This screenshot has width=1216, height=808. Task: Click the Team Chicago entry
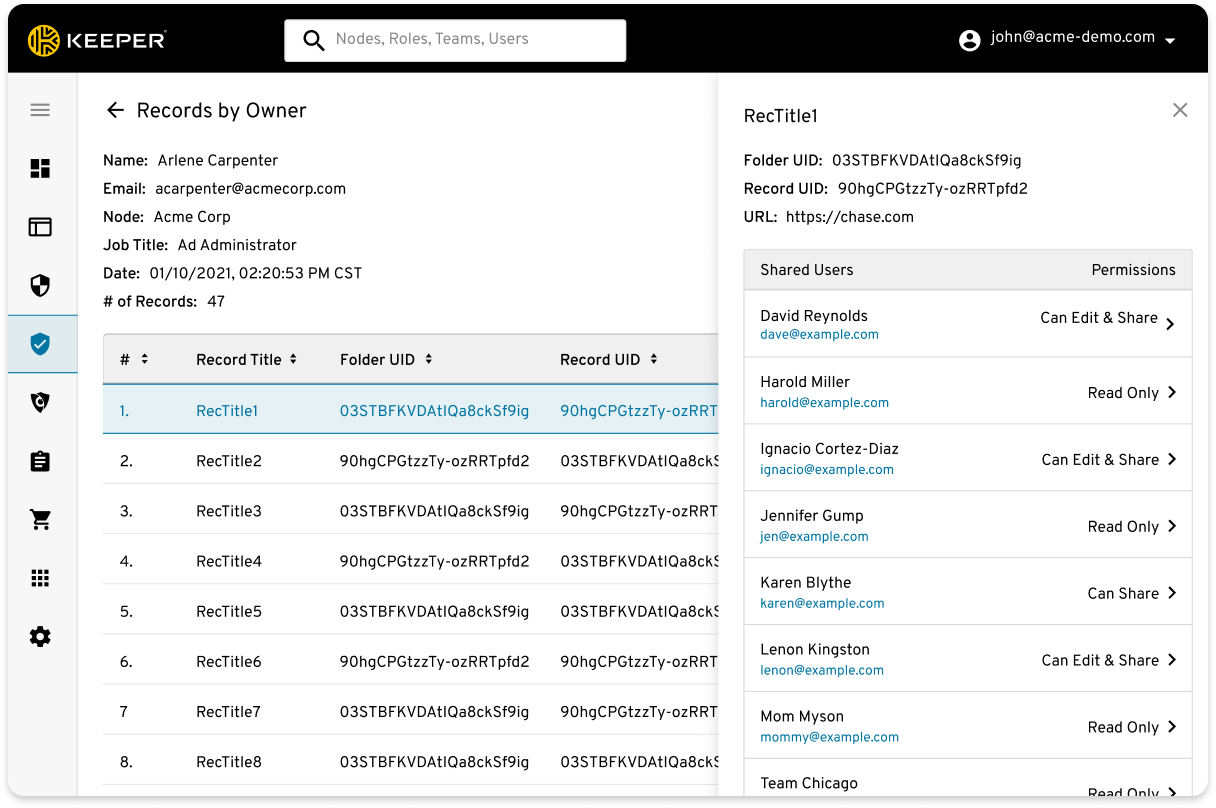pos(808,783)
